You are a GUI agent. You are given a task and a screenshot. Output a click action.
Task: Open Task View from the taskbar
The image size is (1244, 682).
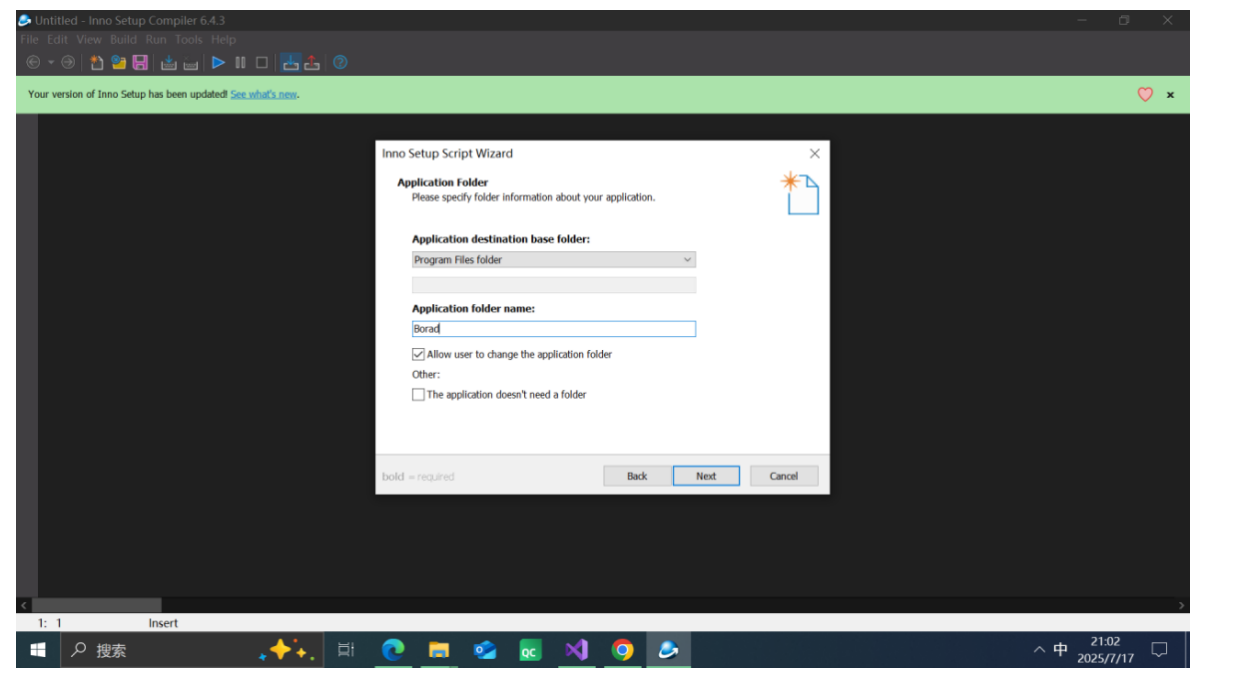click(x=346, y=650)
